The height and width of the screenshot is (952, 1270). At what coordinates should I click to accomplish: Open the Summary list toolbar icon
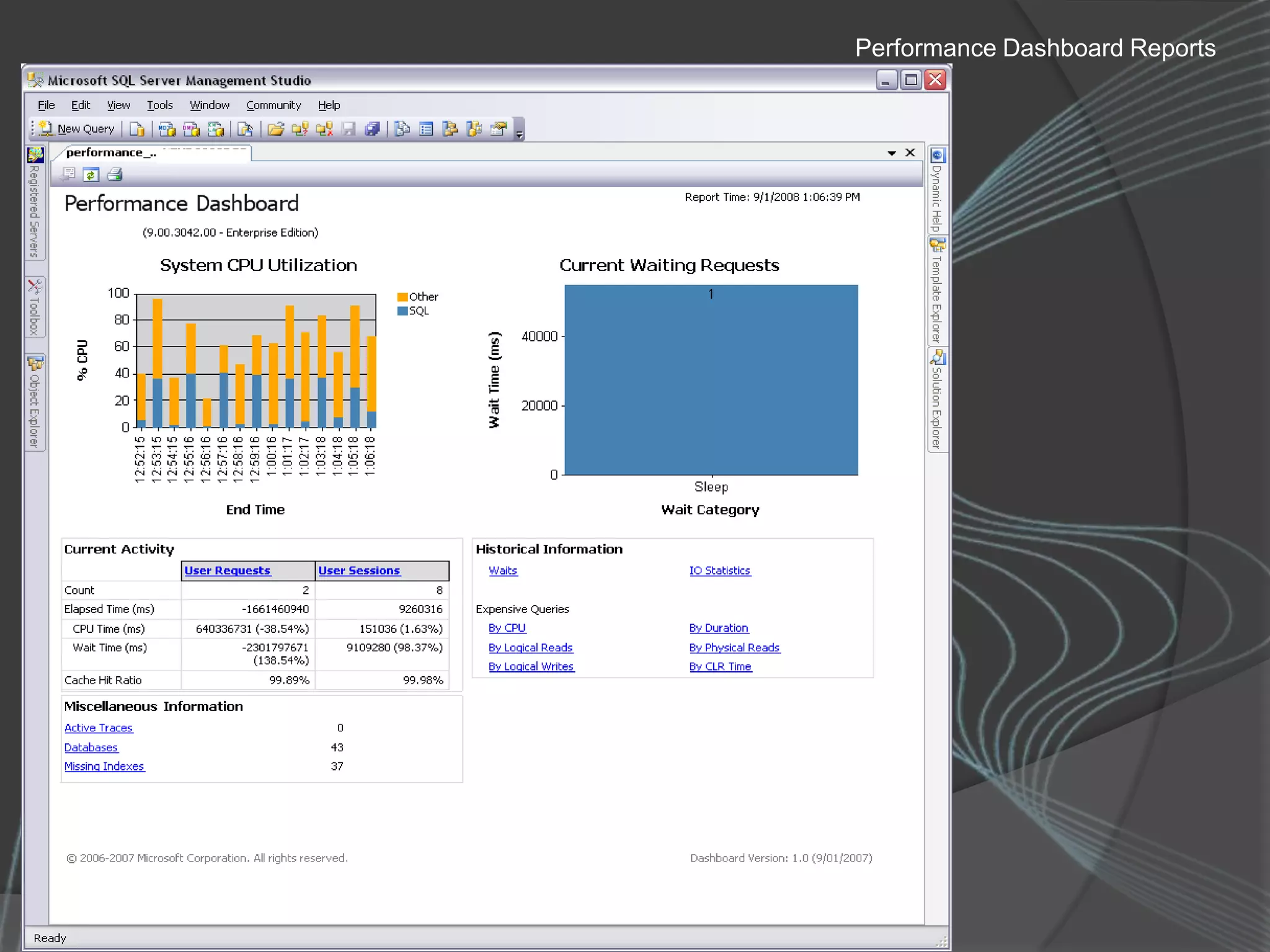tap(426, 129)
